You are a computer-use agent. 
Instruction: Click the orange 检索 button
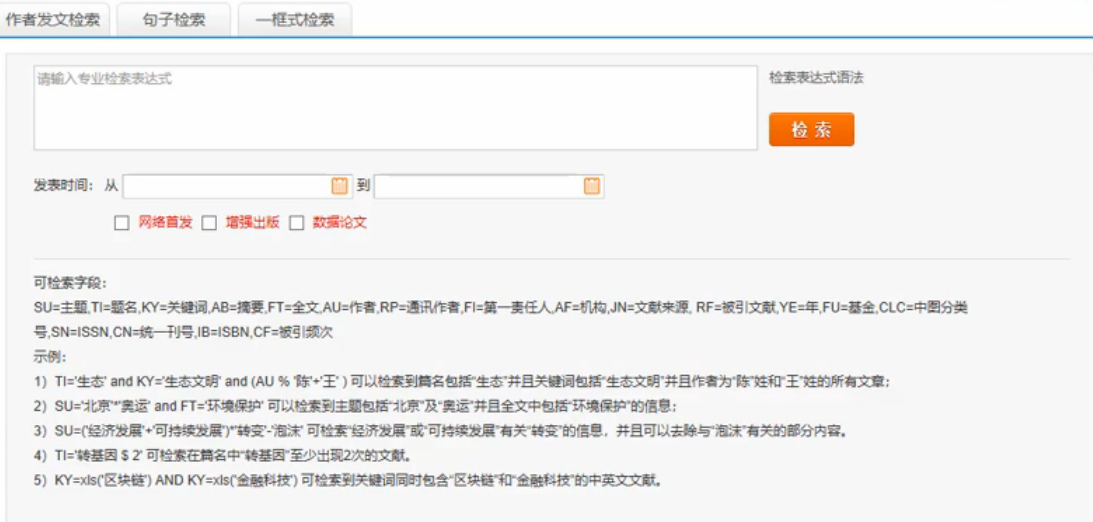(811, 130)
